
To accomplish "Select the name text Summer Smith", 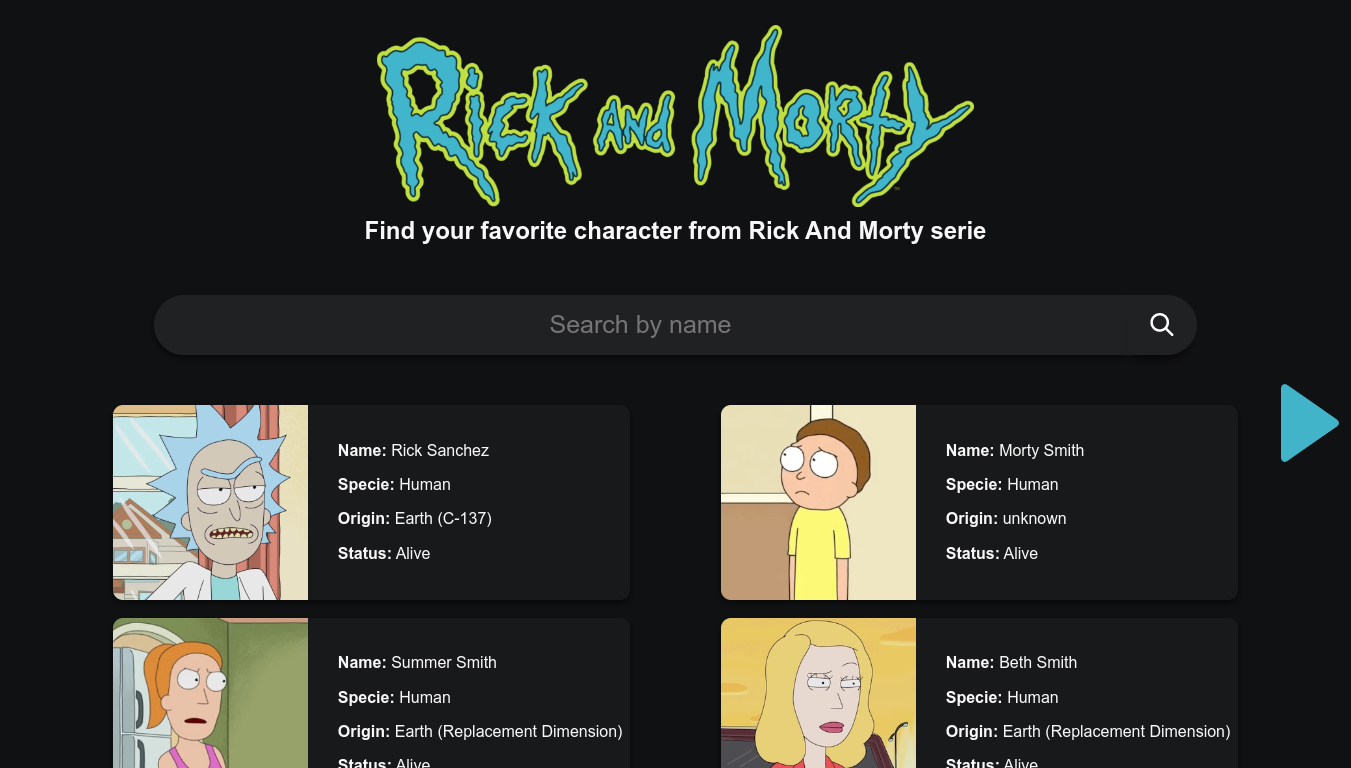I will click(444, 662).
